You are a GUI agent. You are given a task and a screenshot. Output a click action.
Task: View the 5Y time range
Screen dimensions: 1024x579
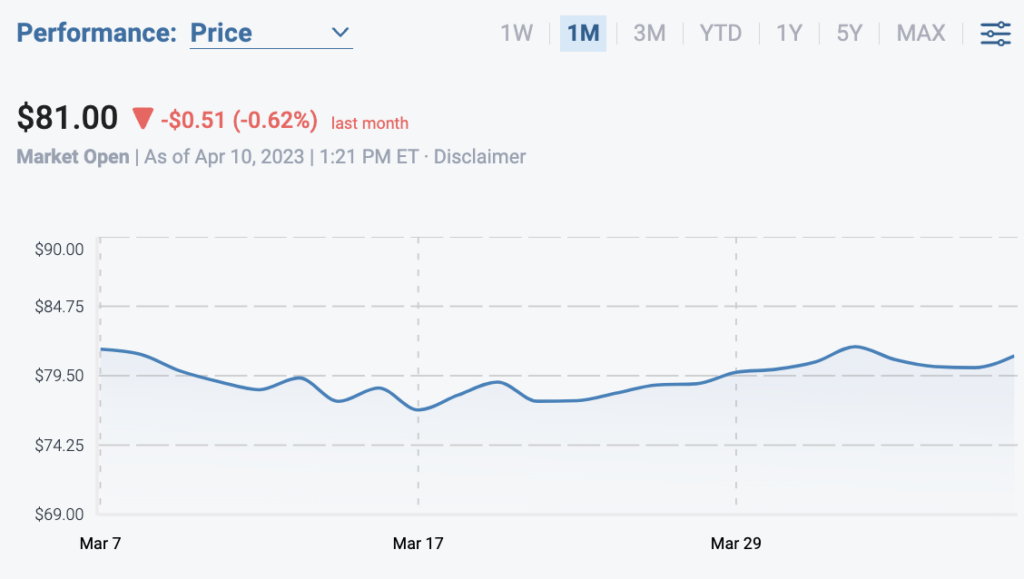coord(849,33)
